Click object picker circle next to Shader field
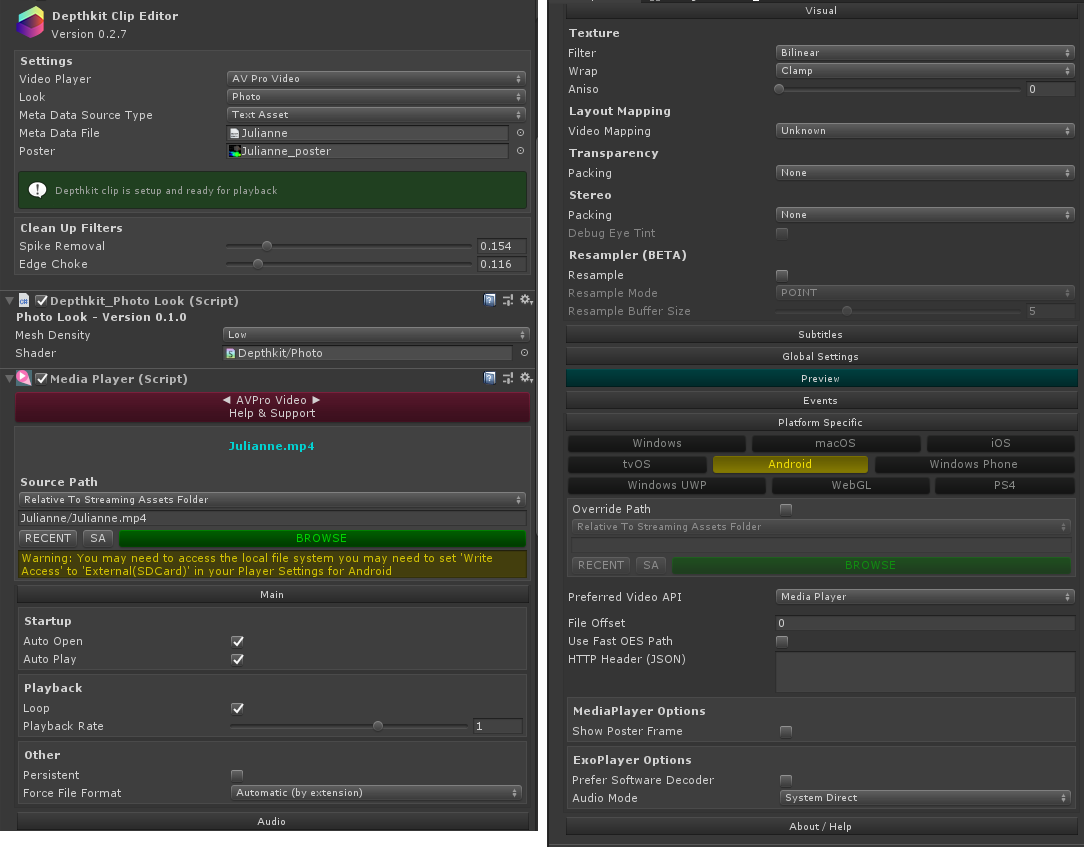The width and height of the screenshot is (1084, 848). coord(523,353)
